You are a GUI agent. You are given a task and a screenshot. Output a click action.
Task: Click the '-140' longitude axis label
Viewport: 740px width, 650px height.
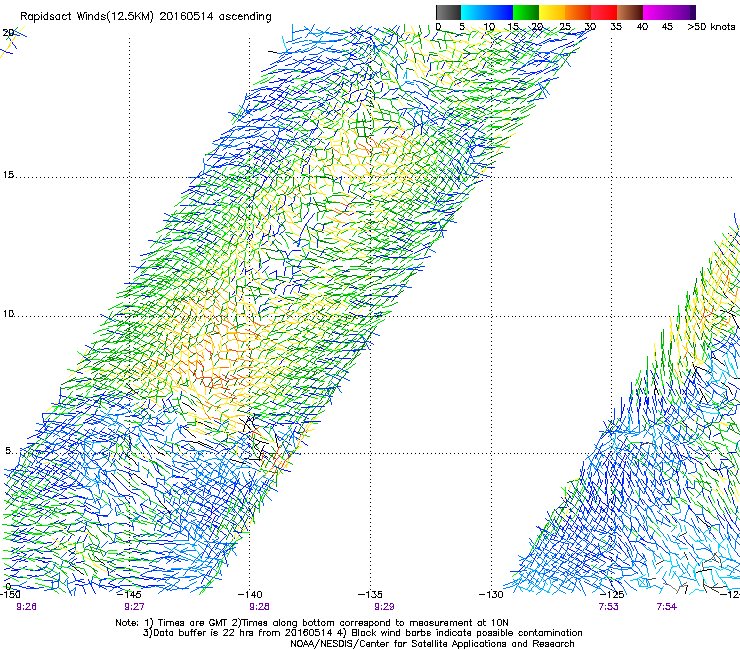250,594
